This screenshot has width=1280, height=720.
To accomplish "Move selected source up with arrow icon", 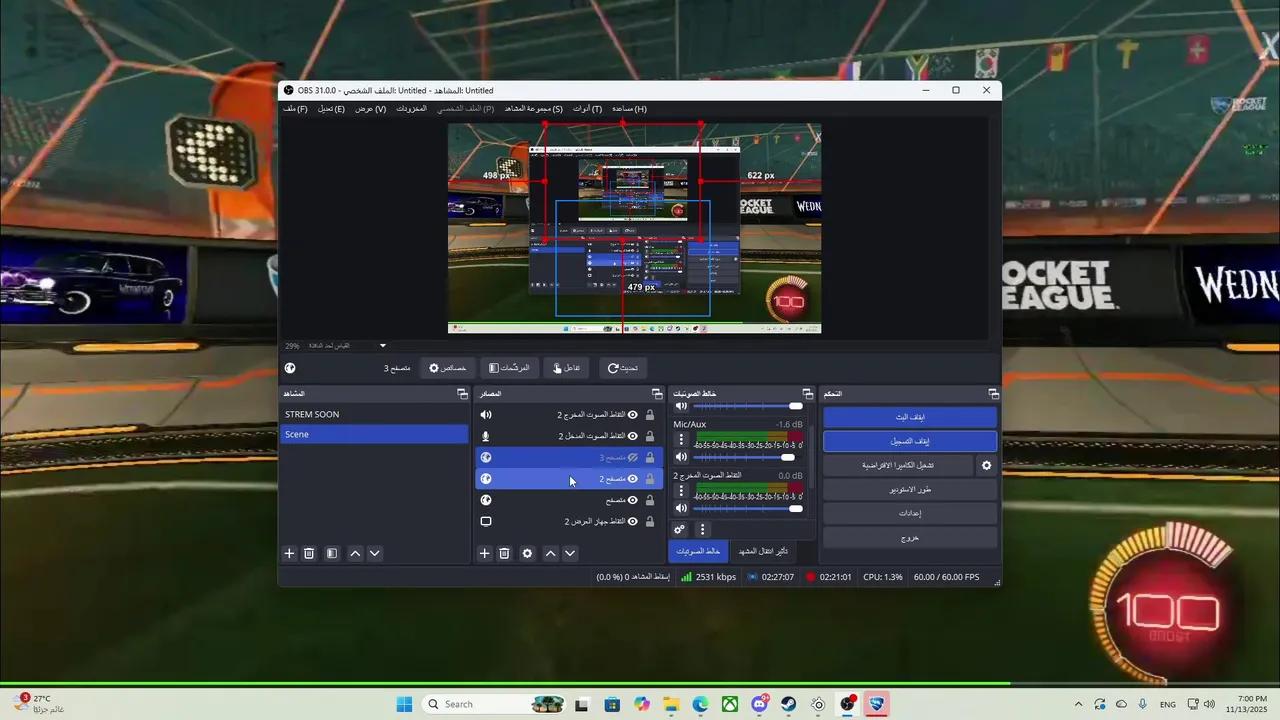I will coord(550,553).
